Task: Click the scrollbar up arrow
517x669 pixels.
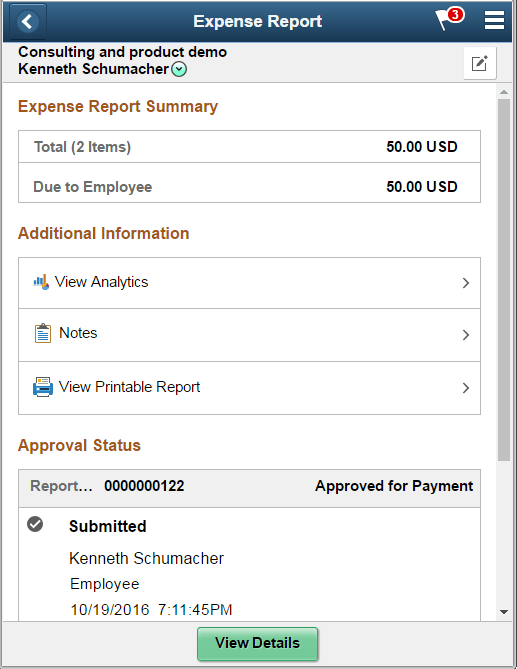Action: (504, 92)
